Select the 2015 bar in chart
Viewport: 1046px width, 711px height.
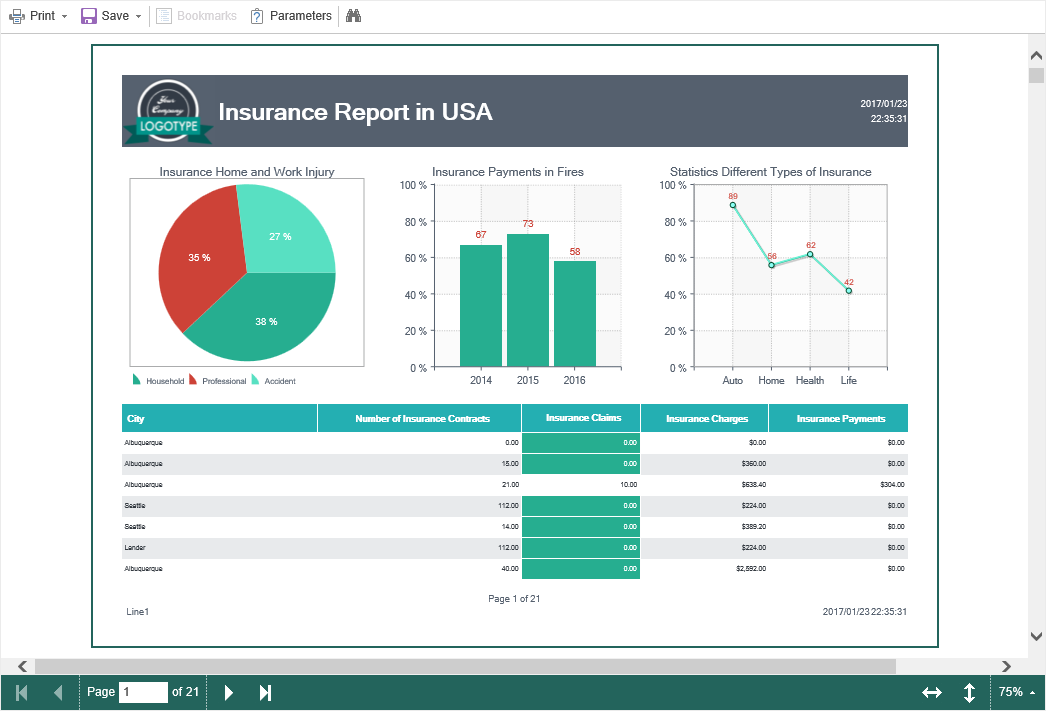click(x=528, y=300)
